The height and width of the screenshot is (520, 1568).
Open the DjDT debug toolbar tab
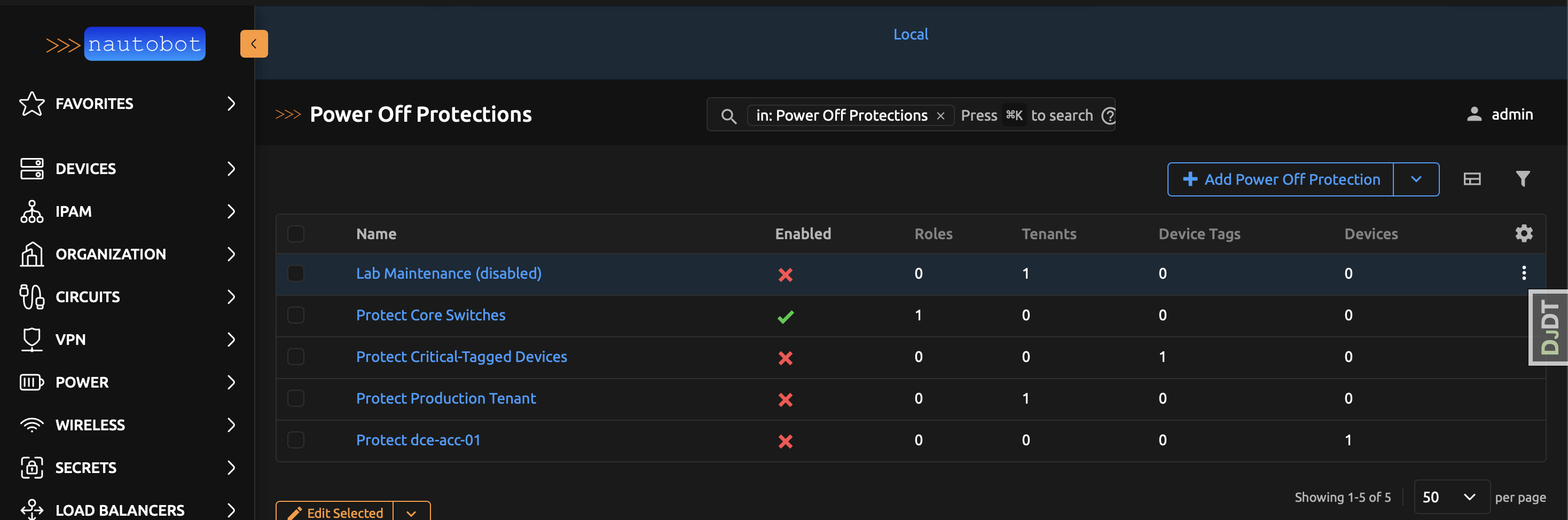pos(1548,328)
